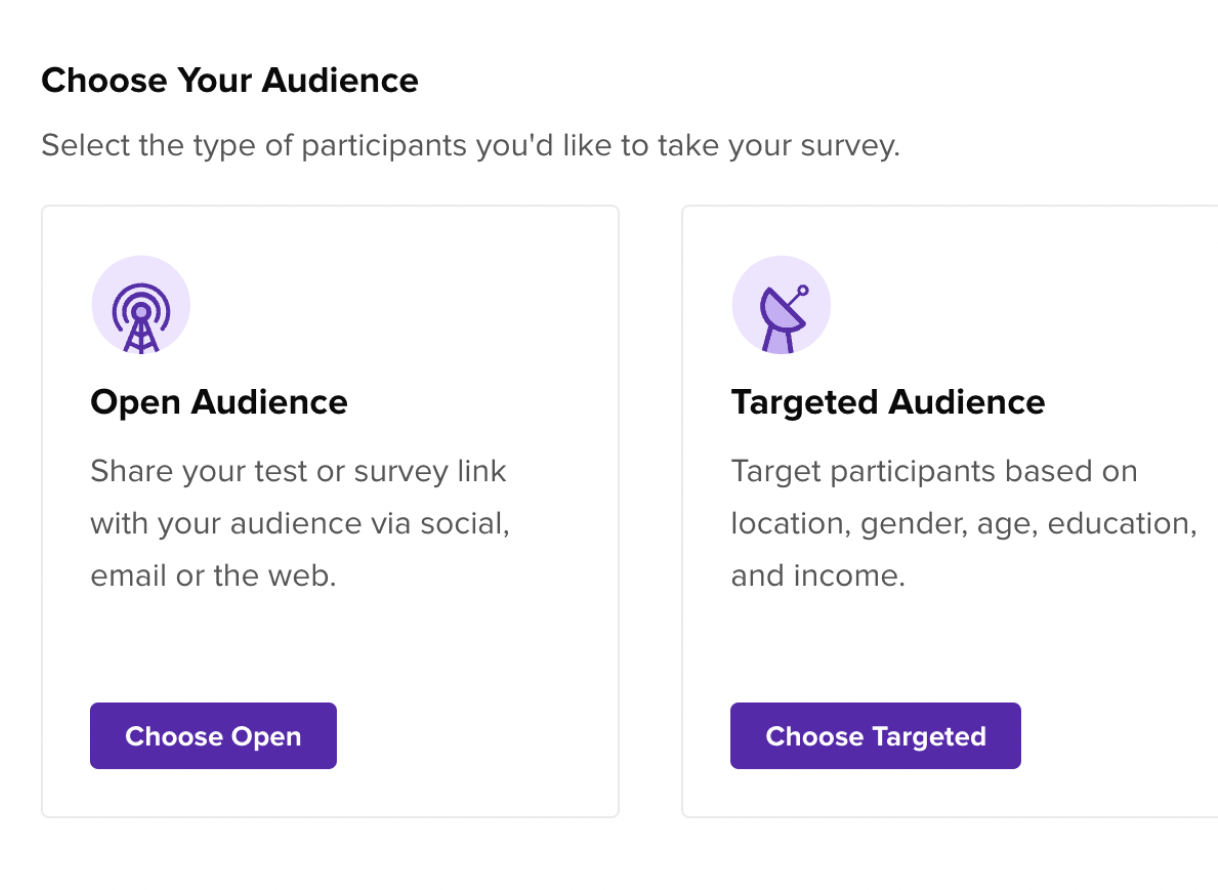The height and width of the screenshot is (890, 1218).
Task: Click empty space right of Choose Open button
Action: (x=470, y=736)
